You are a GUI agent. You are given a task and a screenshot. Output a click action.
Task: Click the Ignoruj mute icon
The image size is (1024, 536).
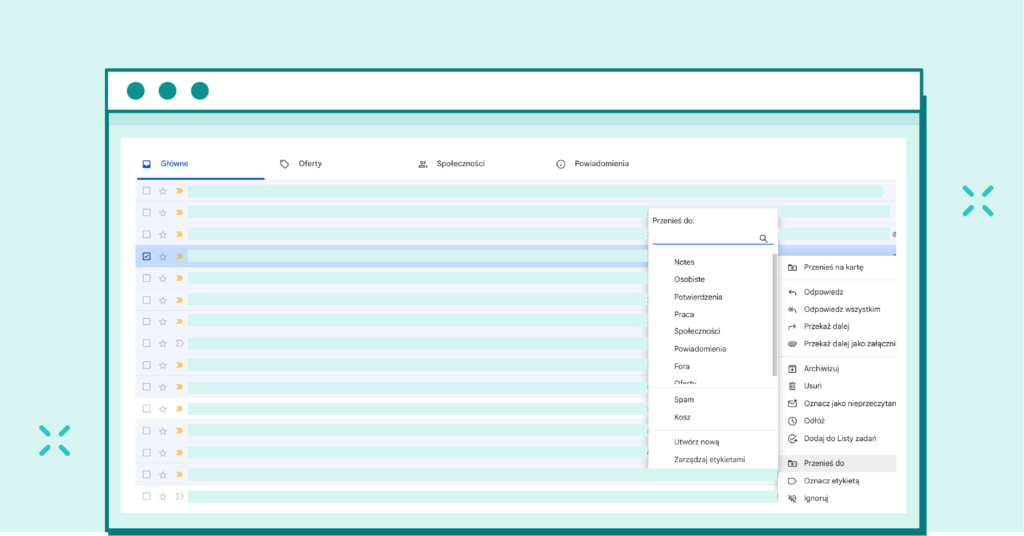pyautogui.click(x=792, y=498)
